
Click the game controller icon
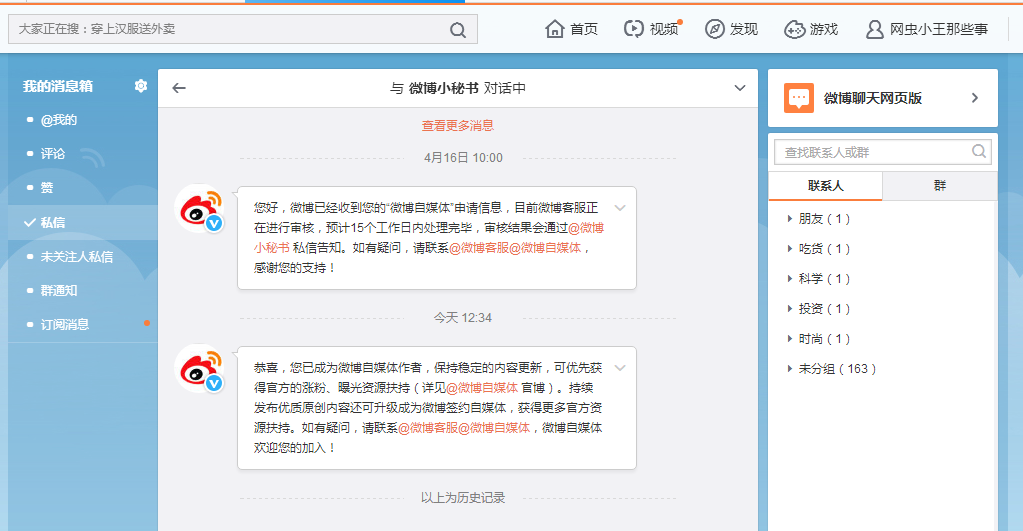tap(794, 29)
